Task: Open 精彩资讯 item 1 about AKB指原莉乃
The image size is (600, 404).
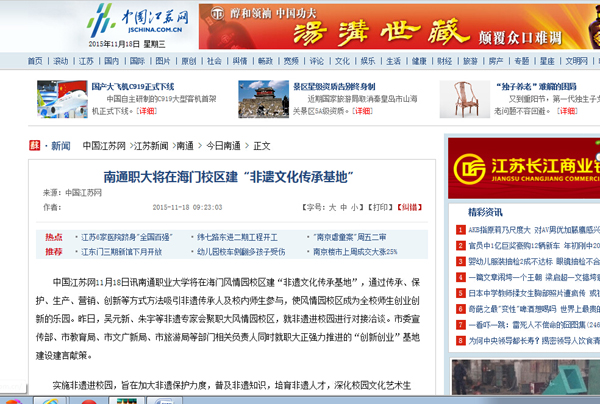Action: click(534, 230)
